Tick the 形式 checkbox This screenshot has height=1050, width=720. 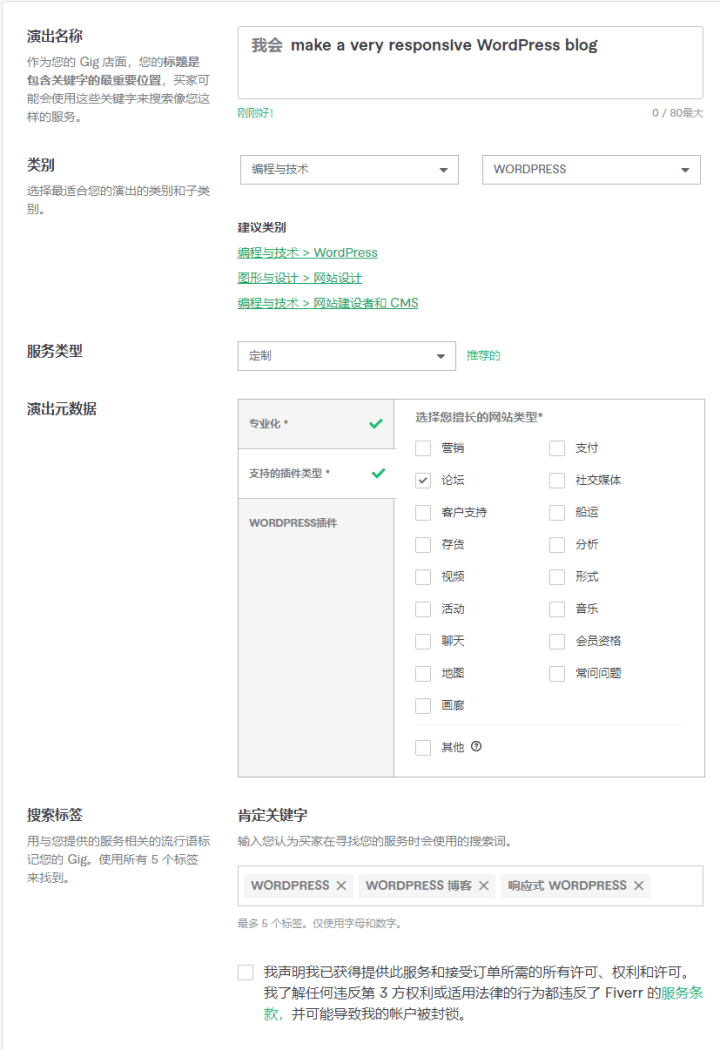click(557, 577)
